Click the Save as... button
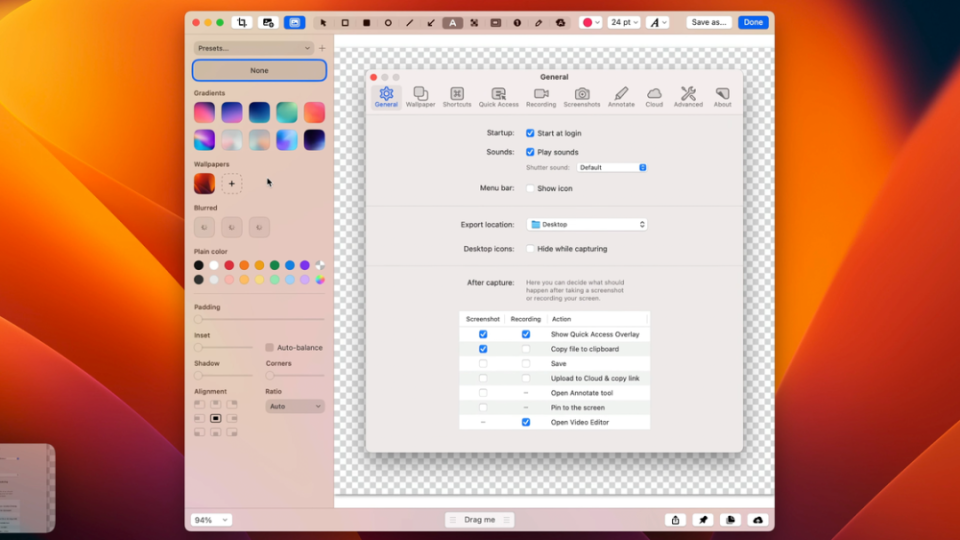The height and width of the screenshot is (540, 960). tap(708, 22)
